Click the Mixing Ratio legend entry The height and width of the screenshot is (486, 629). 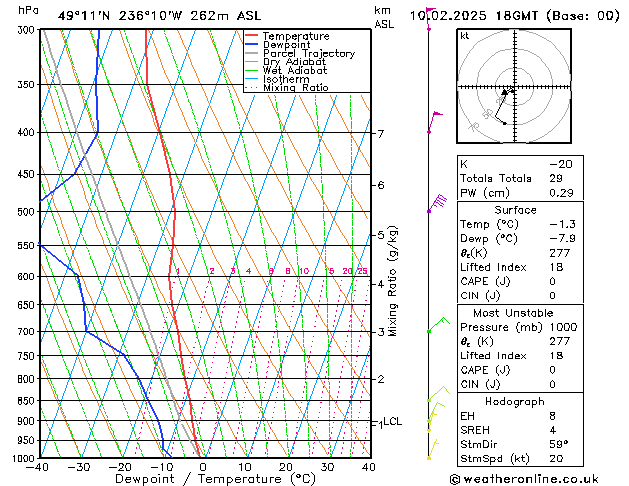(287, 87)
